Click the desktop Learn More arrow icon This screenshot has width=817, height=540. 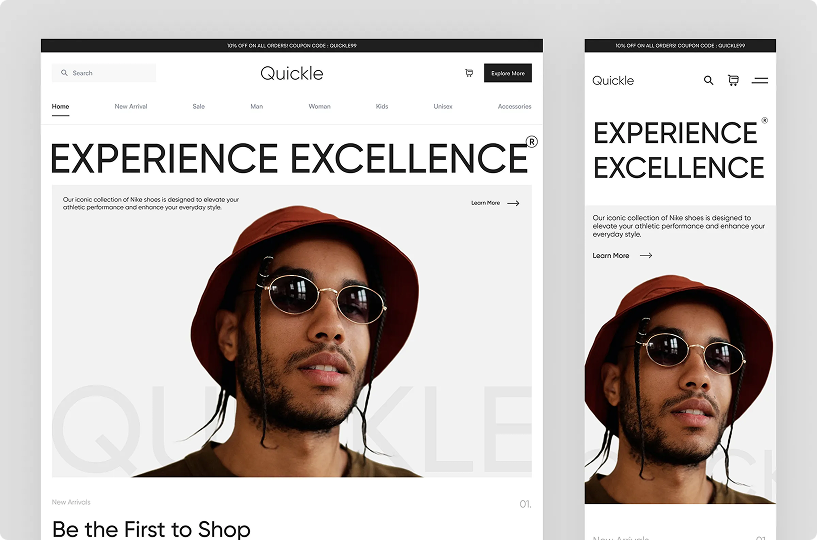pyautogui.click(x=513, y=203)
